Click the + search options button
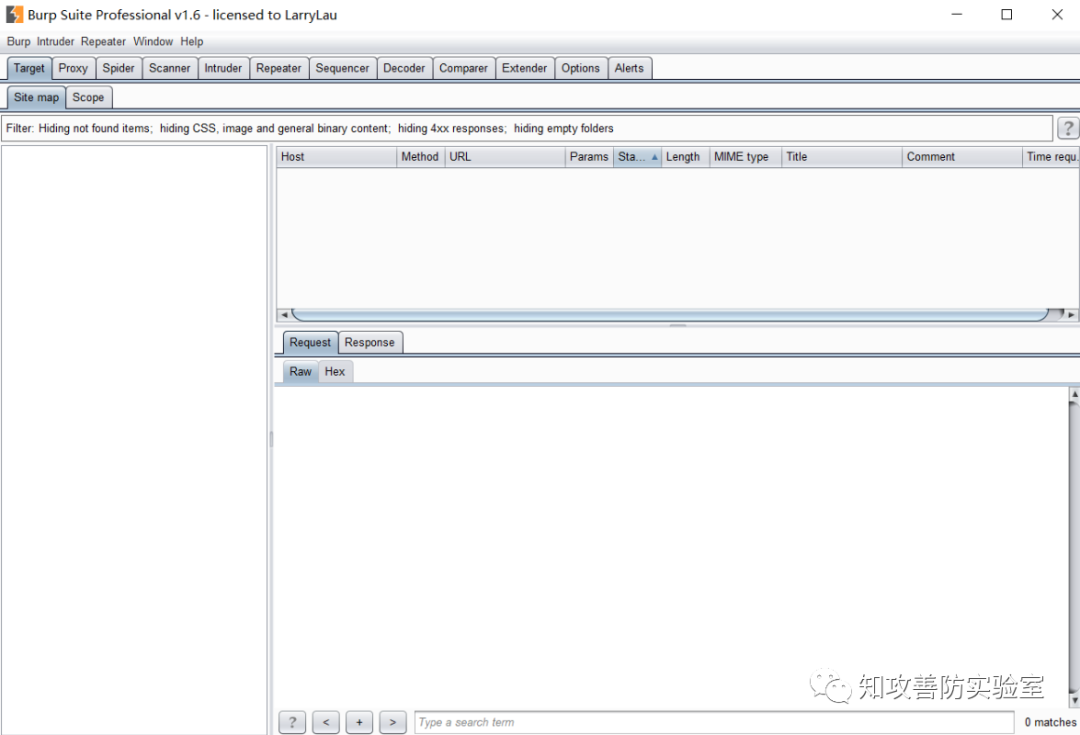This screenshot has width=1080, height=735. point(359,722)
